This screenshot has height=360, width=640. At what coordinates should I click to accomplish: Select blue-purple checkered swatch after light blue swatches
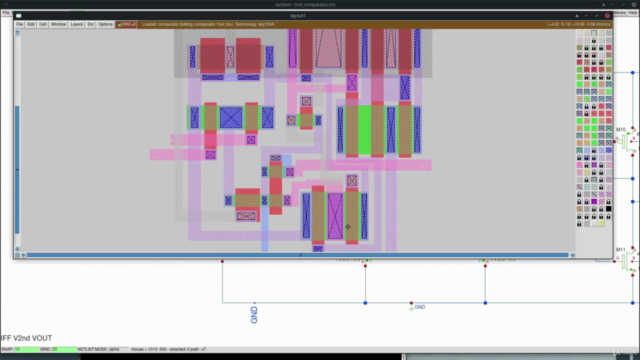(x=609, y=150)
